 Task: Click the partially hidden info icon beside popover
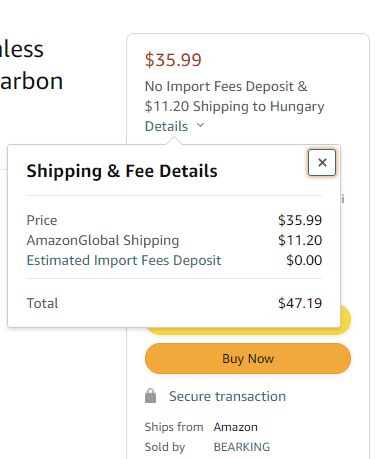pos(343,199)
